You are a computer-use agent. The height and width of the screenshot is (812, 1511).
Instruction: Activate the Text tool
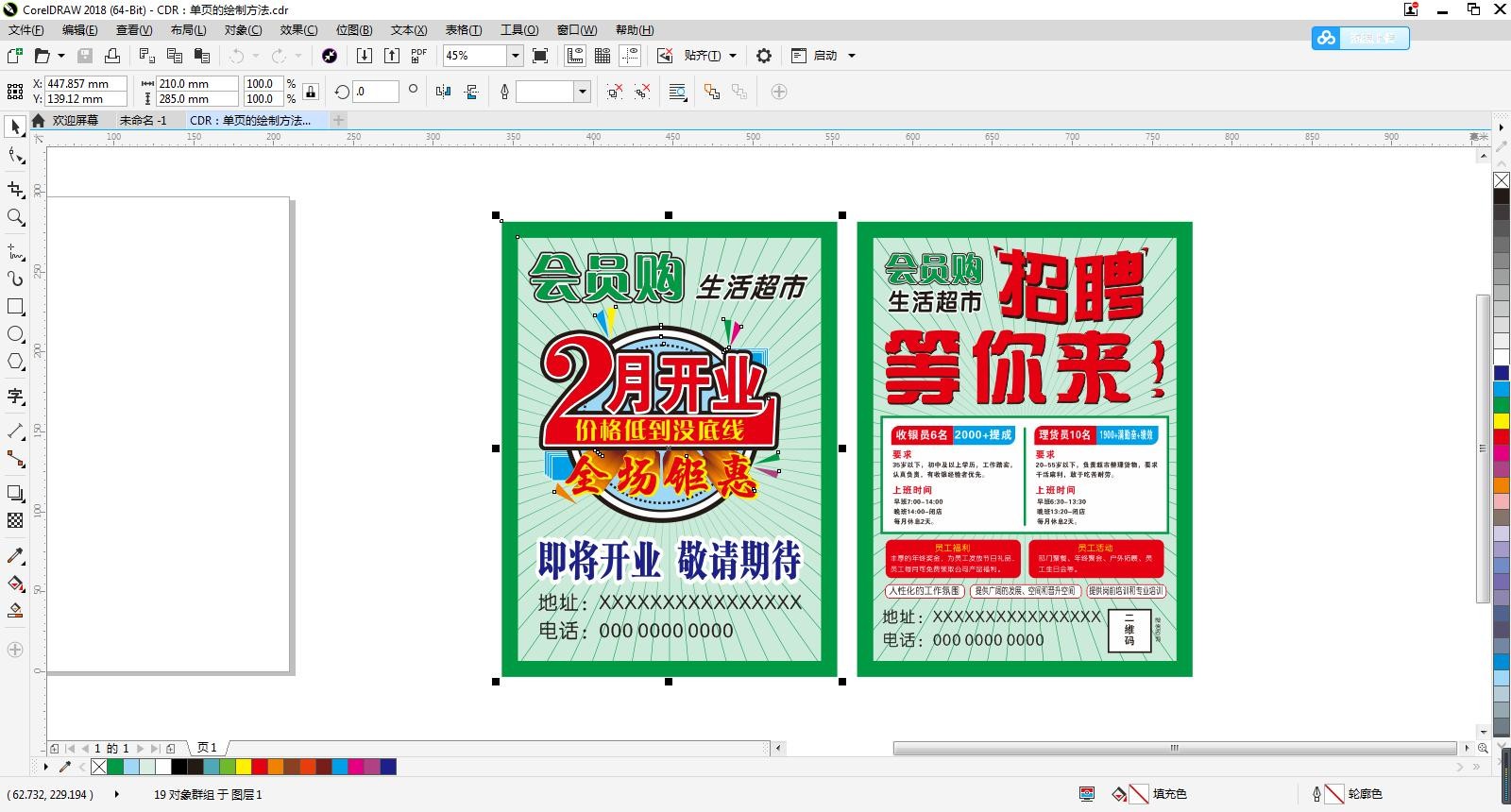click(x=15, y=397)
